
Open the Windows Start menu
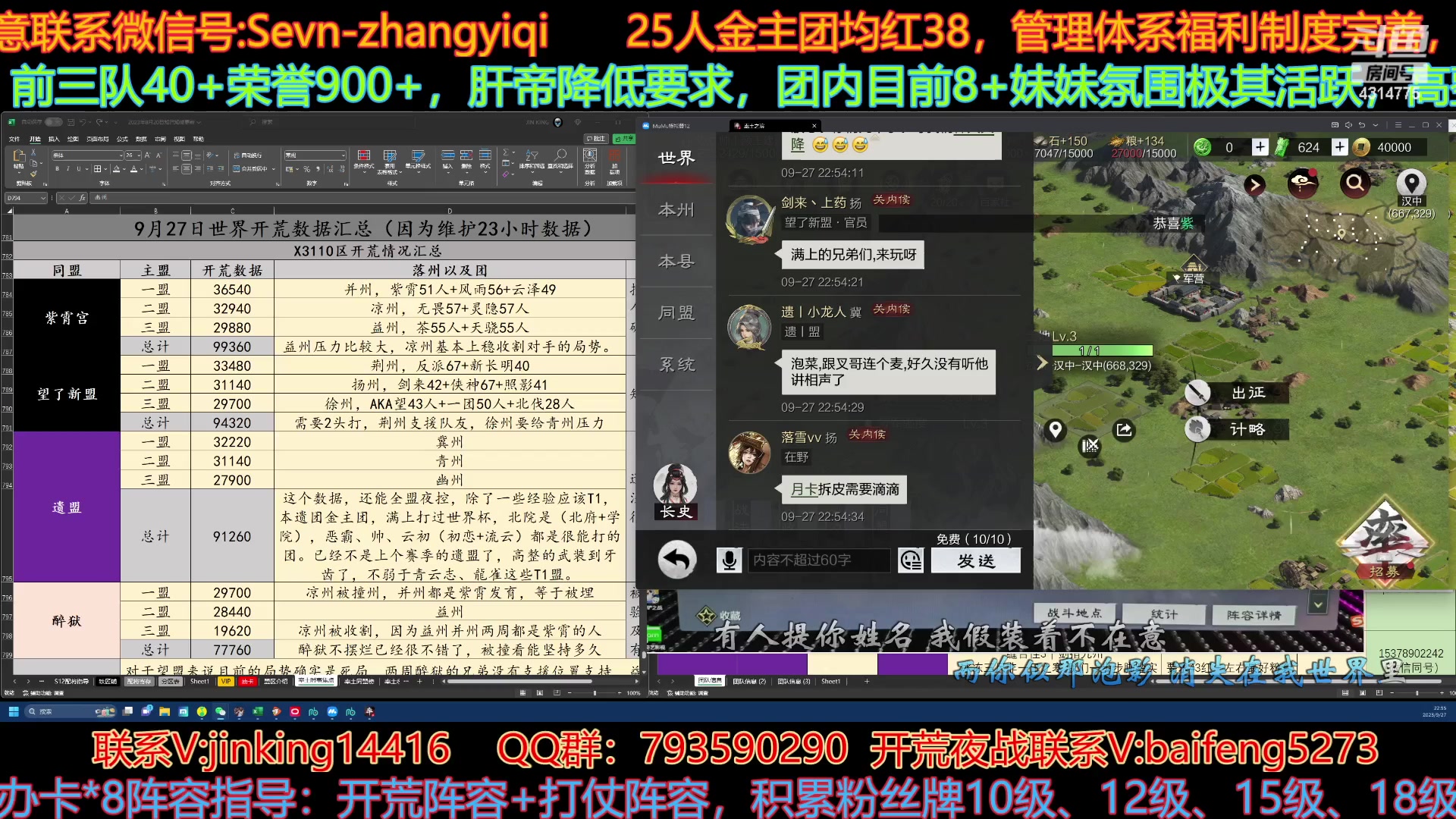click(14, 711)
